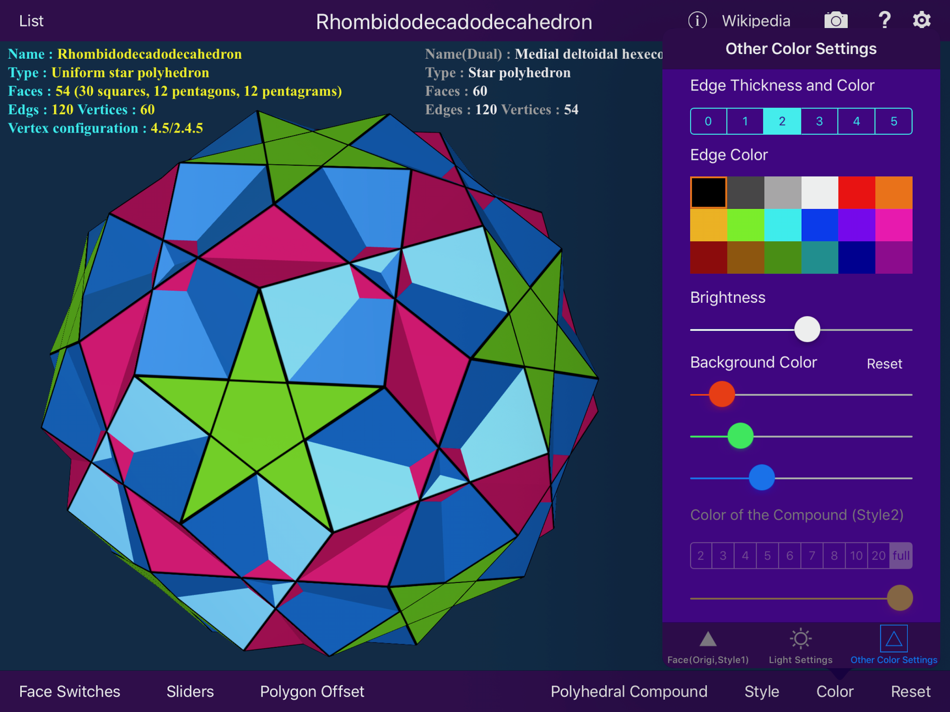950x712 pixels.
Task: Open Sliders menu
Action: pyautogui.click(x=190, y=691)
